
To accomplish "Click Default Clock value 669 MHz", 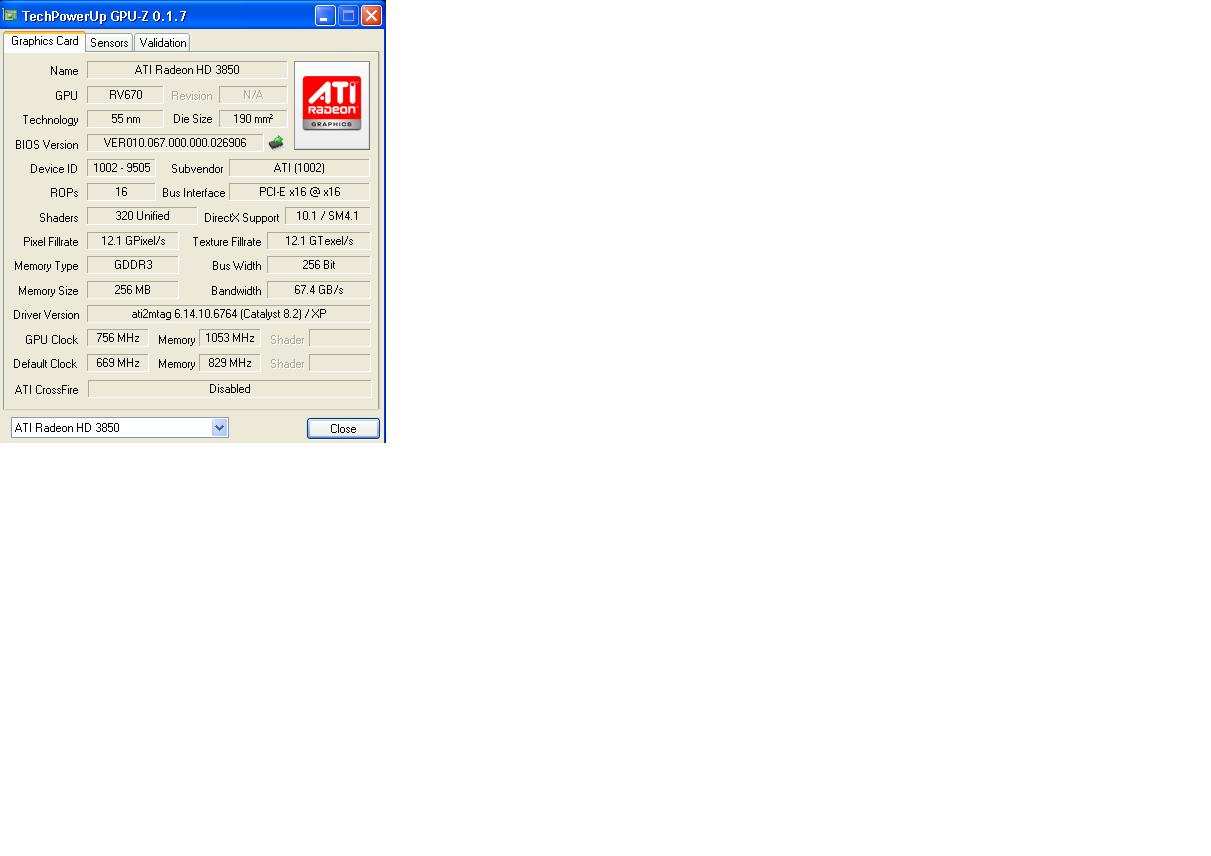I will 117,363.
